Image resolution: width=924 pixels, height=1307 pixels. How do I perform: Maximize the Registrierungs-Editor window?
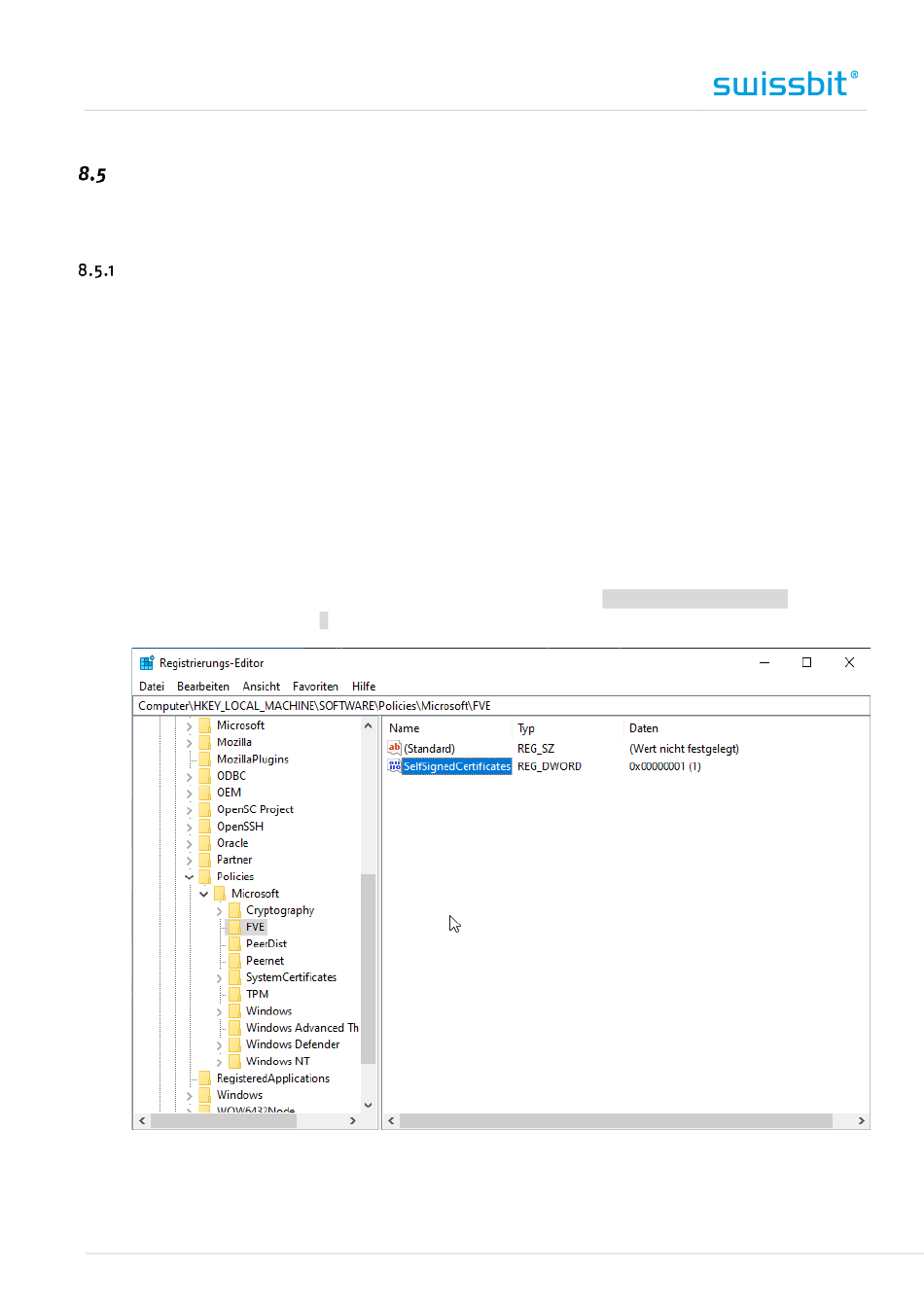pos(806,662)
